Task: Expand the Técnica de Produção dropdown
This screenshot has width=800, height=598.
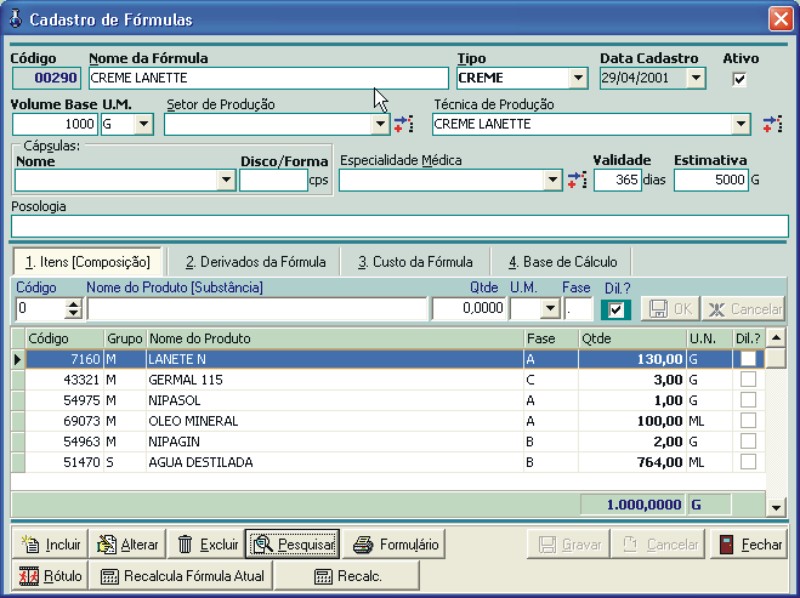Action: pyautogui.click(x=740, y=124)
